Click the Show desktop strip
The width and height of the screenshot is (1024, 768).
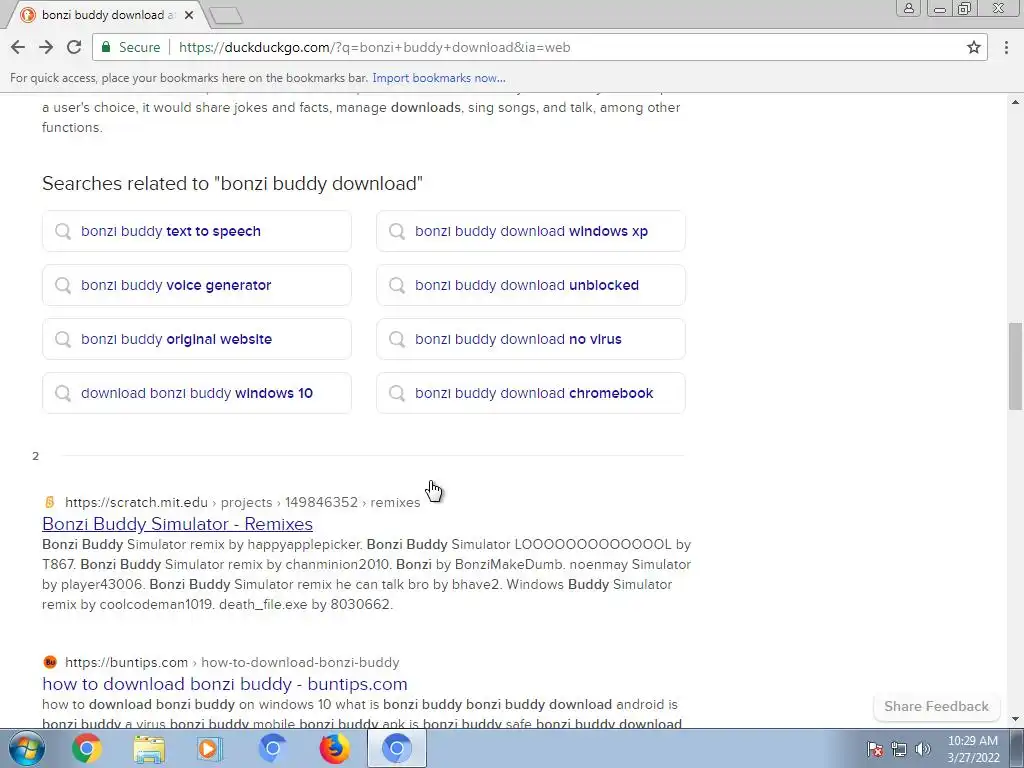click(x=1017, y=748)
